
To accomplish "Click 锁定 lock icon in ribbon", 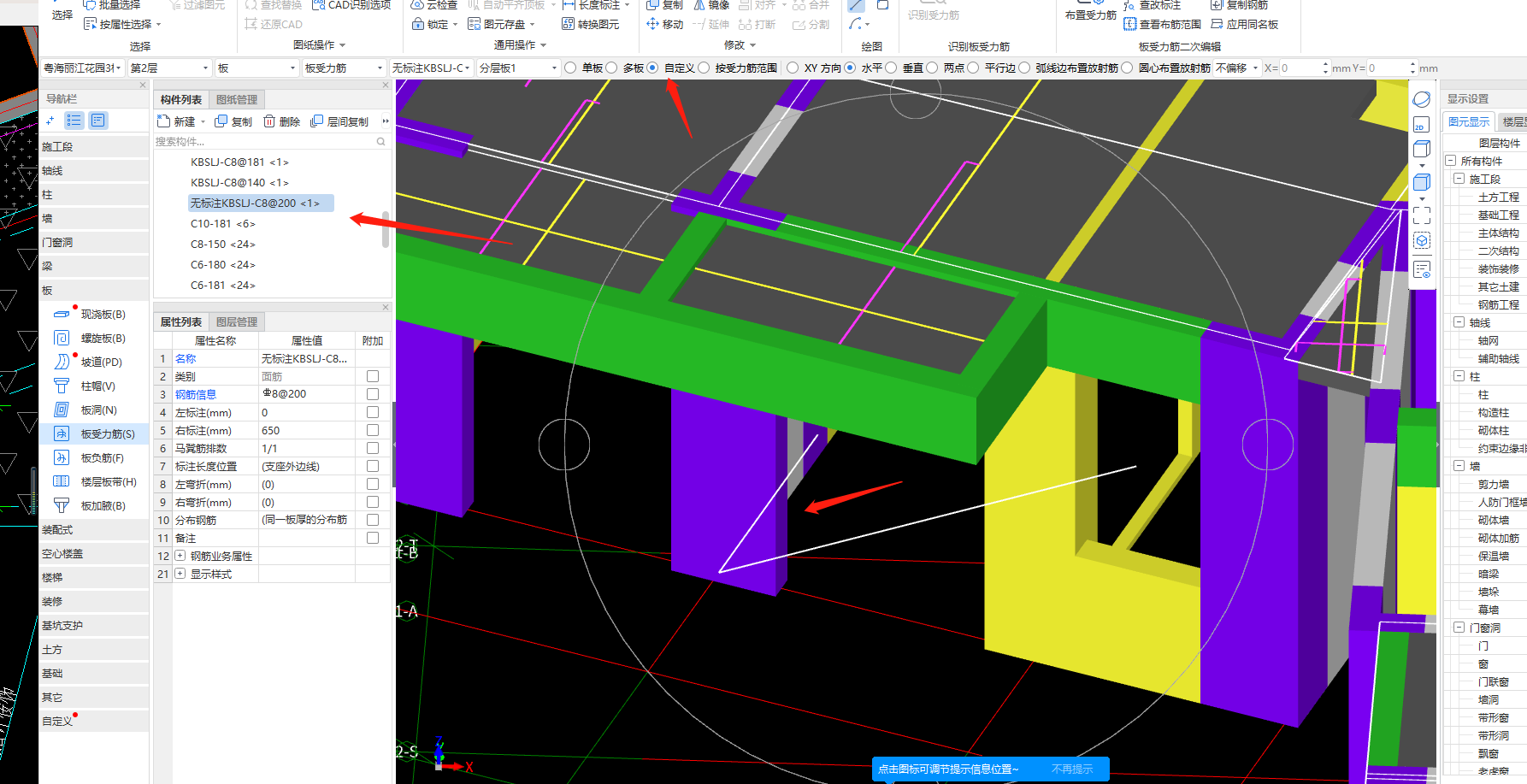I will 418,24.
